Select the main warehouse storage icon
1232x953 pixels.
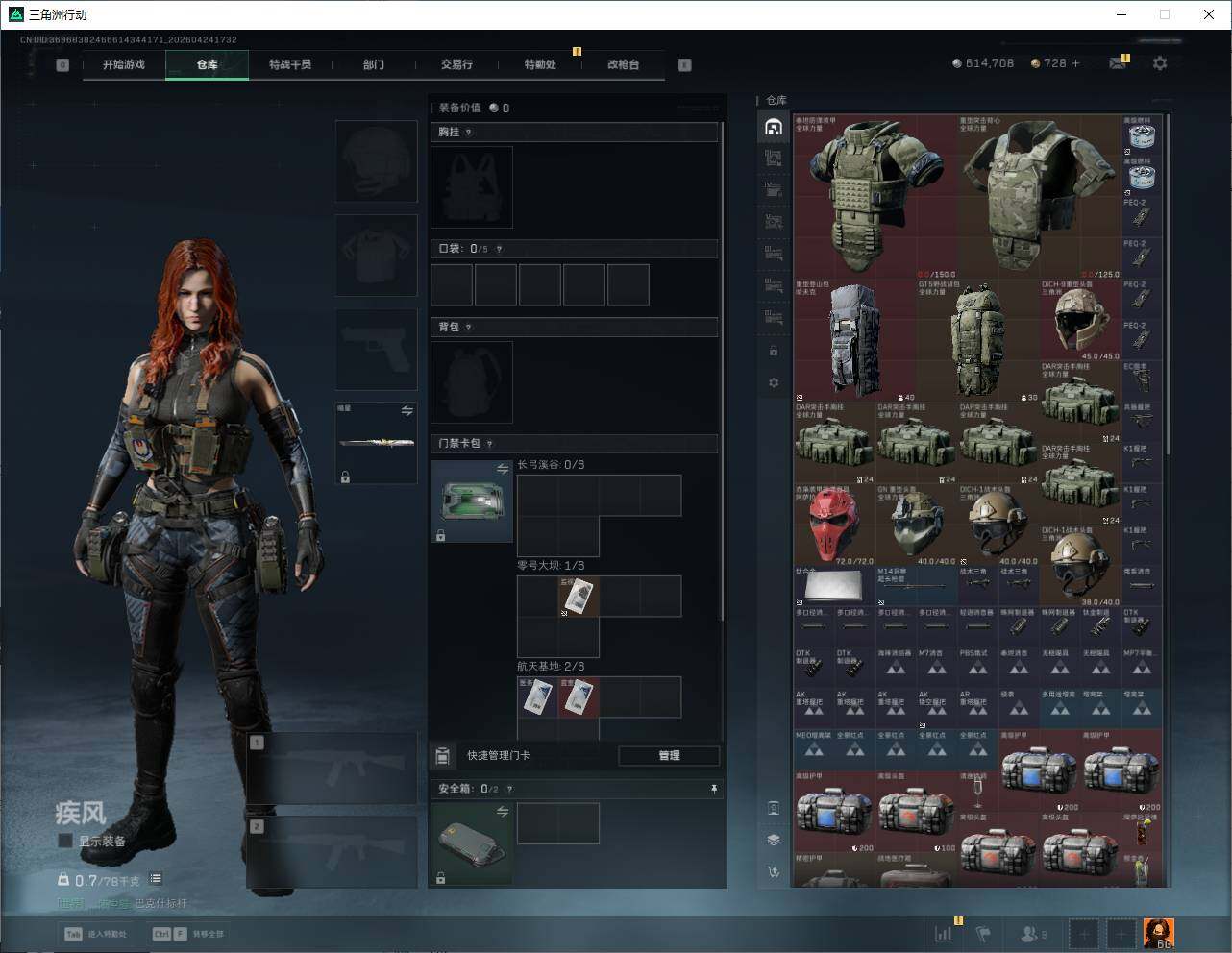774,127
